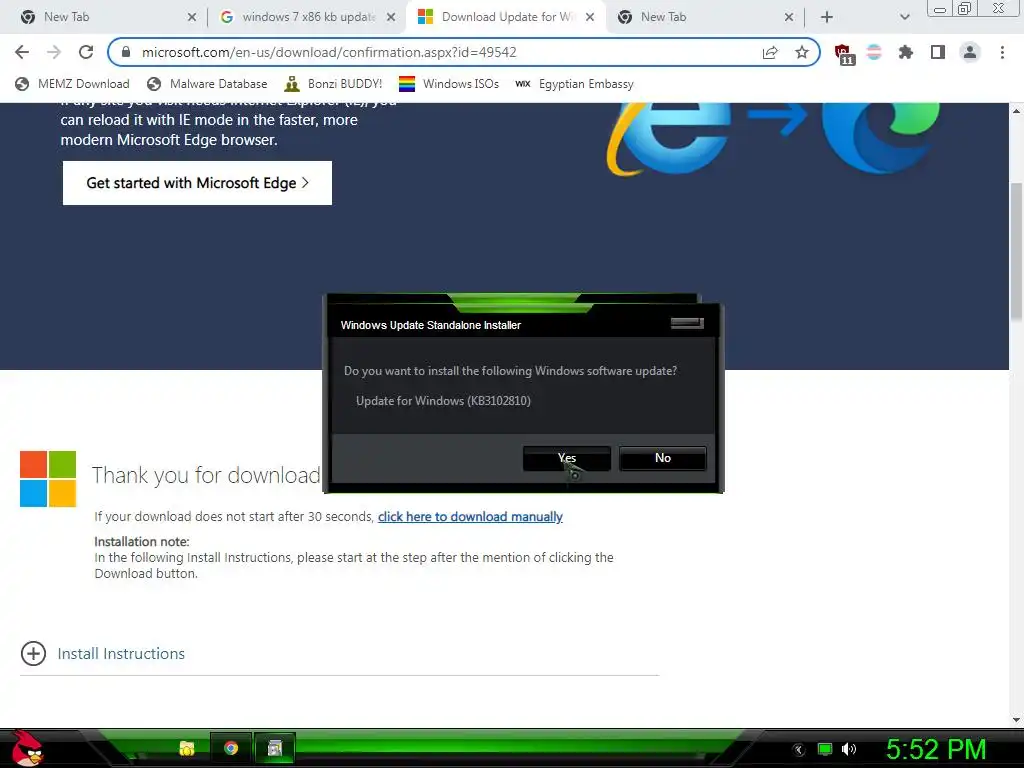The image size is (1024, 768).
Task: Open the Egyptian Embassy bookmark
Action: 575,84
